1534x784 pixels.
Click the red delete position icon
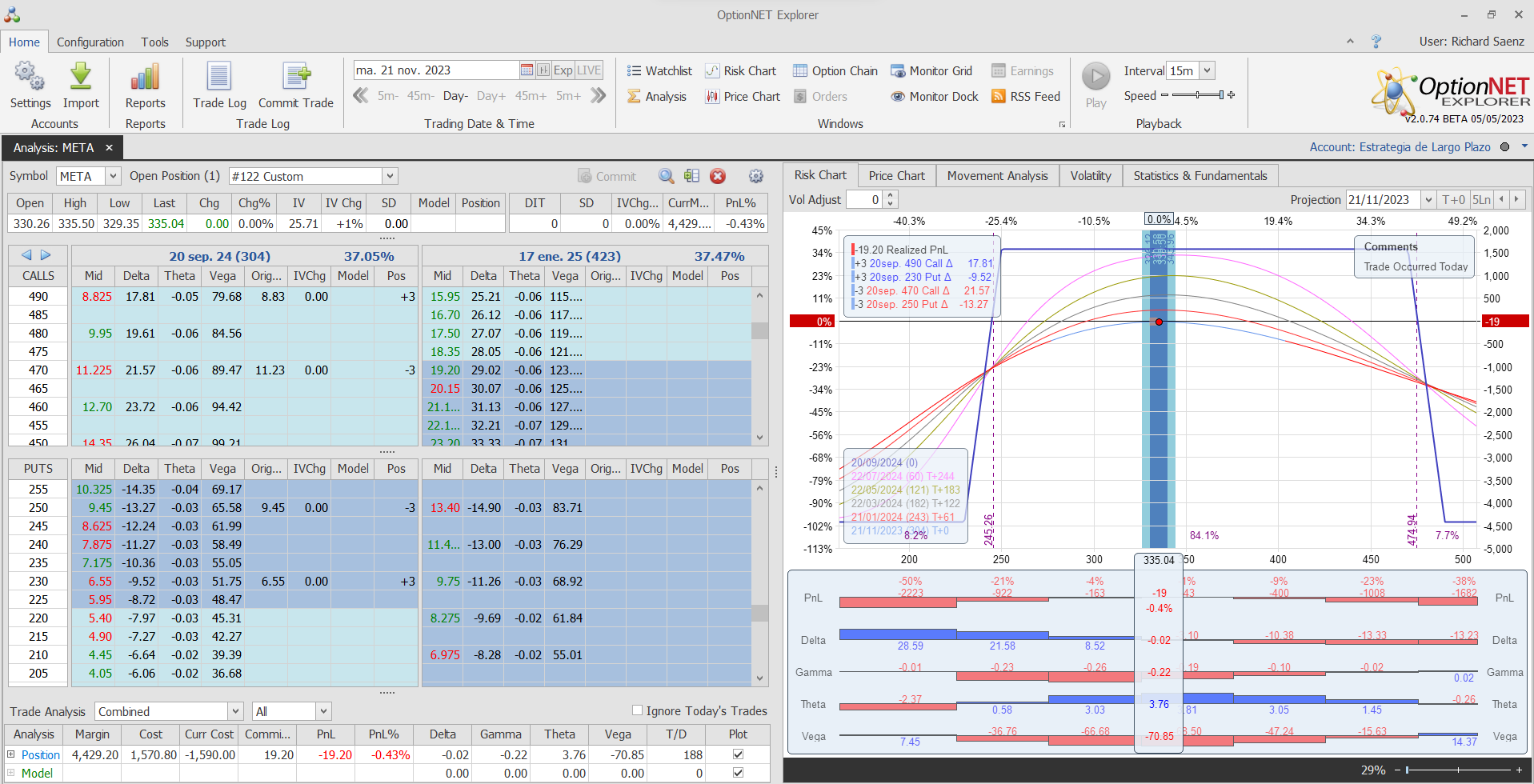pyautogui.click(x=718, y=176)
